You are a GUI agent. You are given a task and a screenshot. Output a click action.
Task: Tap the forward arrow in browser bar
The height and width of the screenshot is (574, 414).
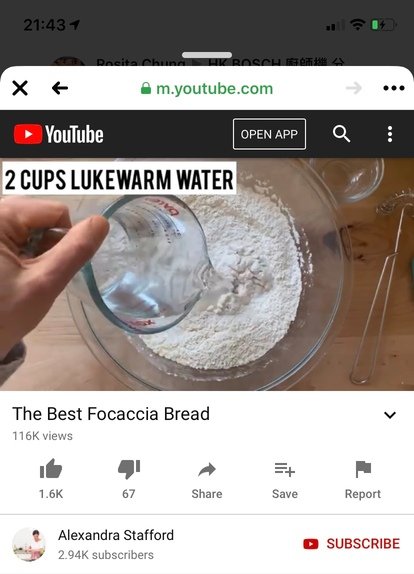tap(354, 88)
